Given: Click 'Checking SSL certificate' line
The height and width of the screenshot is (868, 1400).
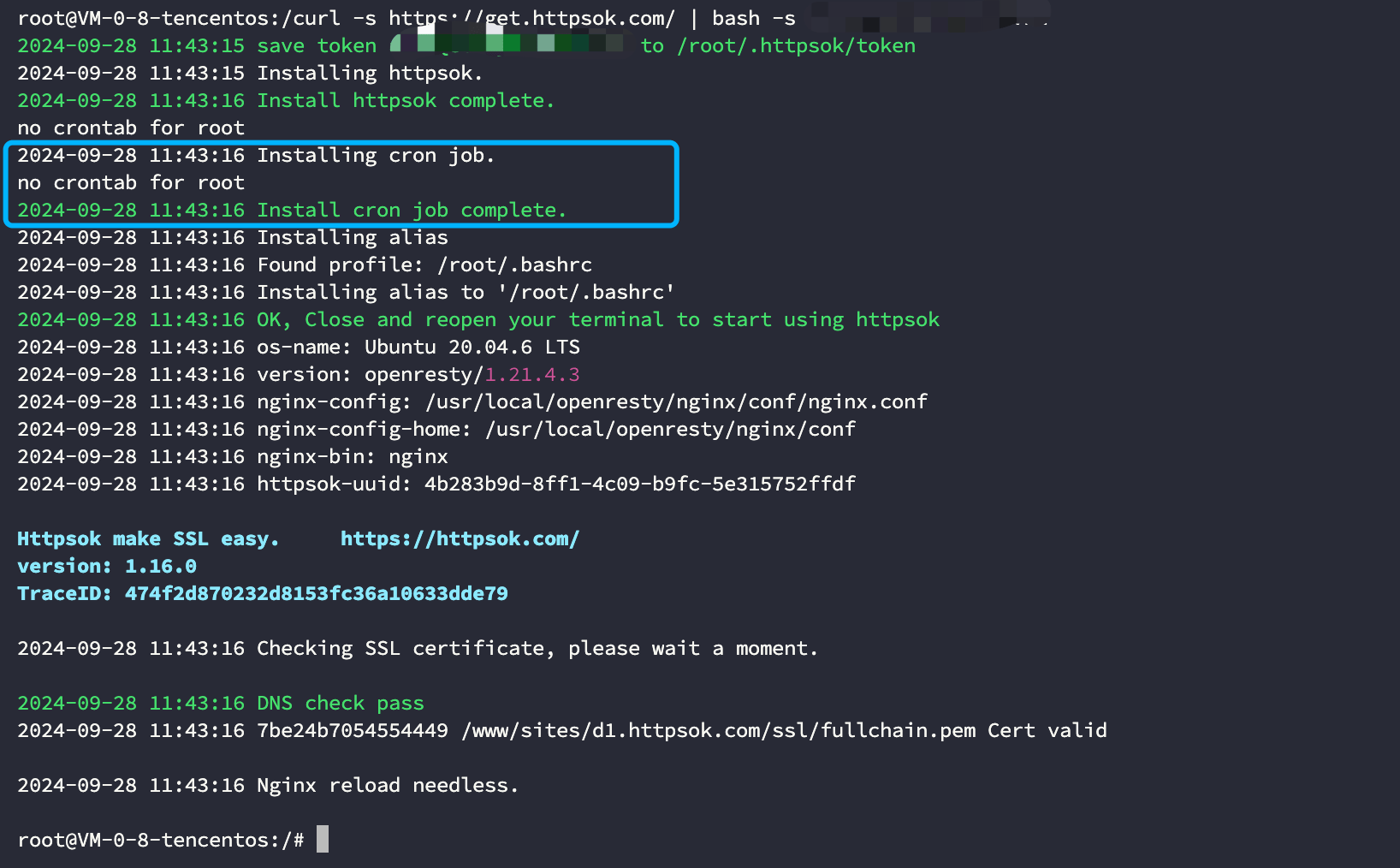Looking at the screenshot, I should pyautogui.click(x=418, y=648).
